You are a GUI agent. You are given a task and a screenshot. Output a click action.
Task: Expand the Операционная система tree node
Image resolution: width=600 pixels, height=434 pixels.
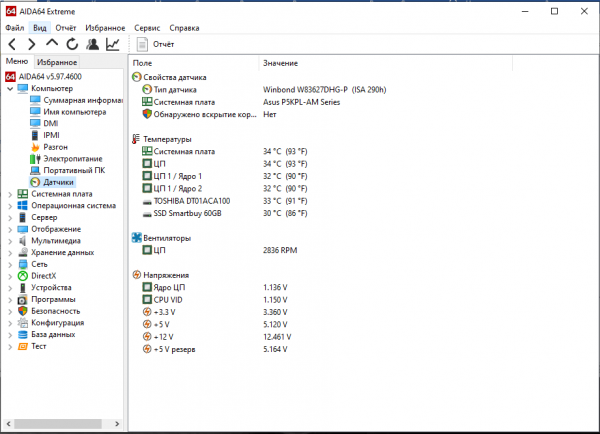10,206
